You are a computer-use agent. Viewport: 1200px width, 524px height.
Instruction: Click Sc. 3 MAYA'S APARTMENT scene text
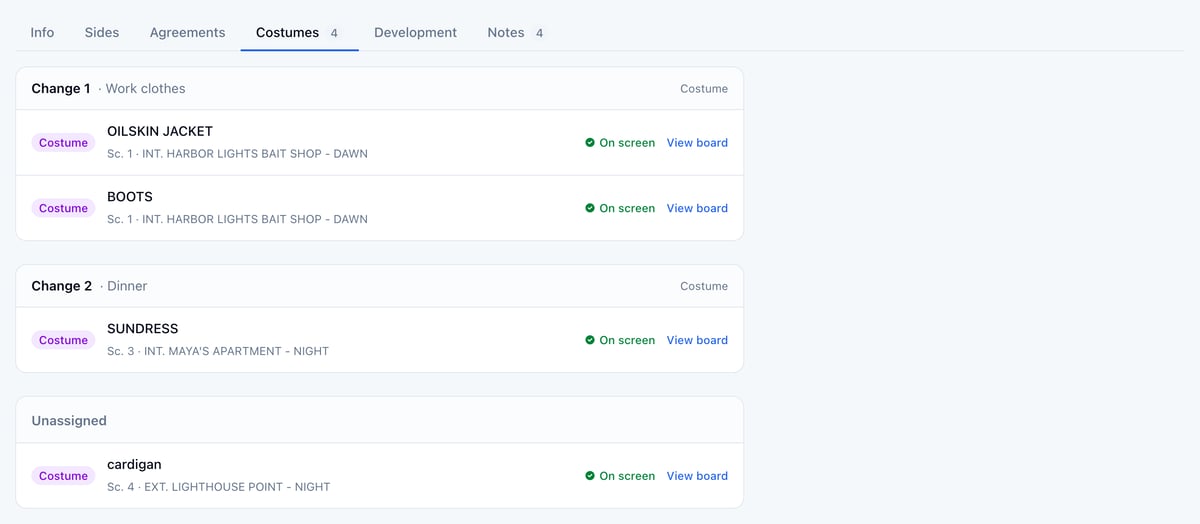pos(218,351)
